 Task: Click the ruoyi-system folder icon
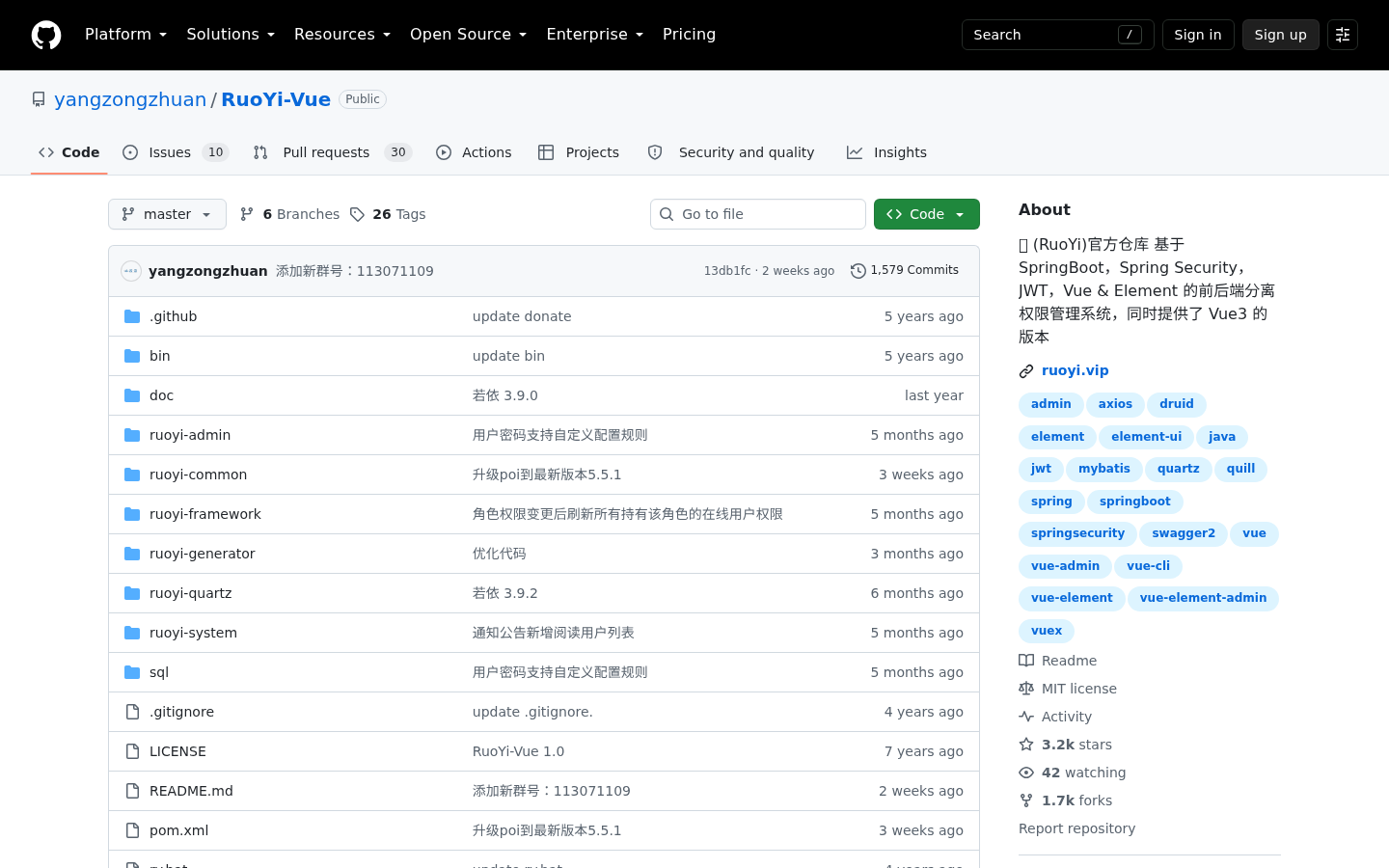coord(132,633)
